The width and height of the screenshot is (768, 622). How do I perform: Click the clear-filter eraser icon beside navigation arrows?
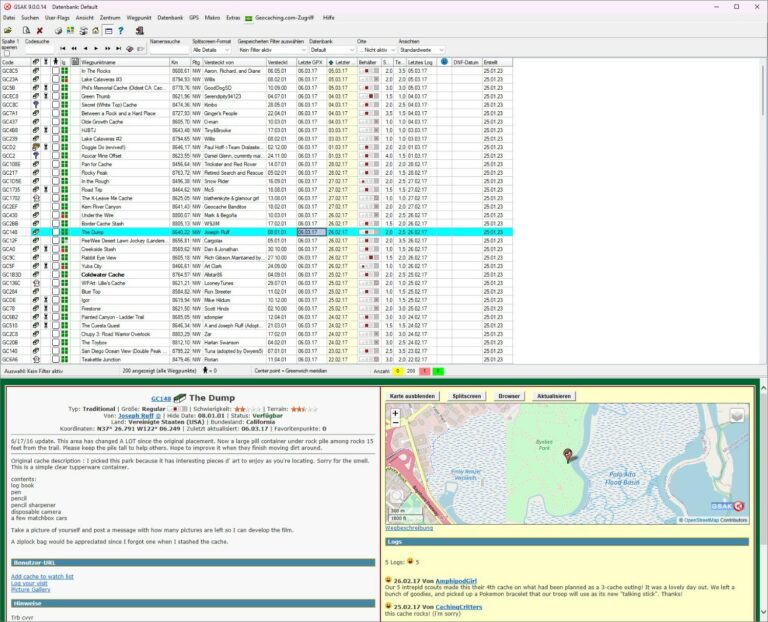point(130,49)
